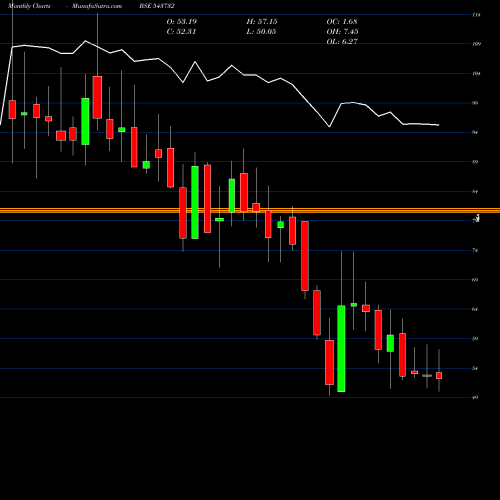The height and width of the screenshot is (500, 500).
Task: Click the OL: 6.27 reading
Action: coord(342,41)
